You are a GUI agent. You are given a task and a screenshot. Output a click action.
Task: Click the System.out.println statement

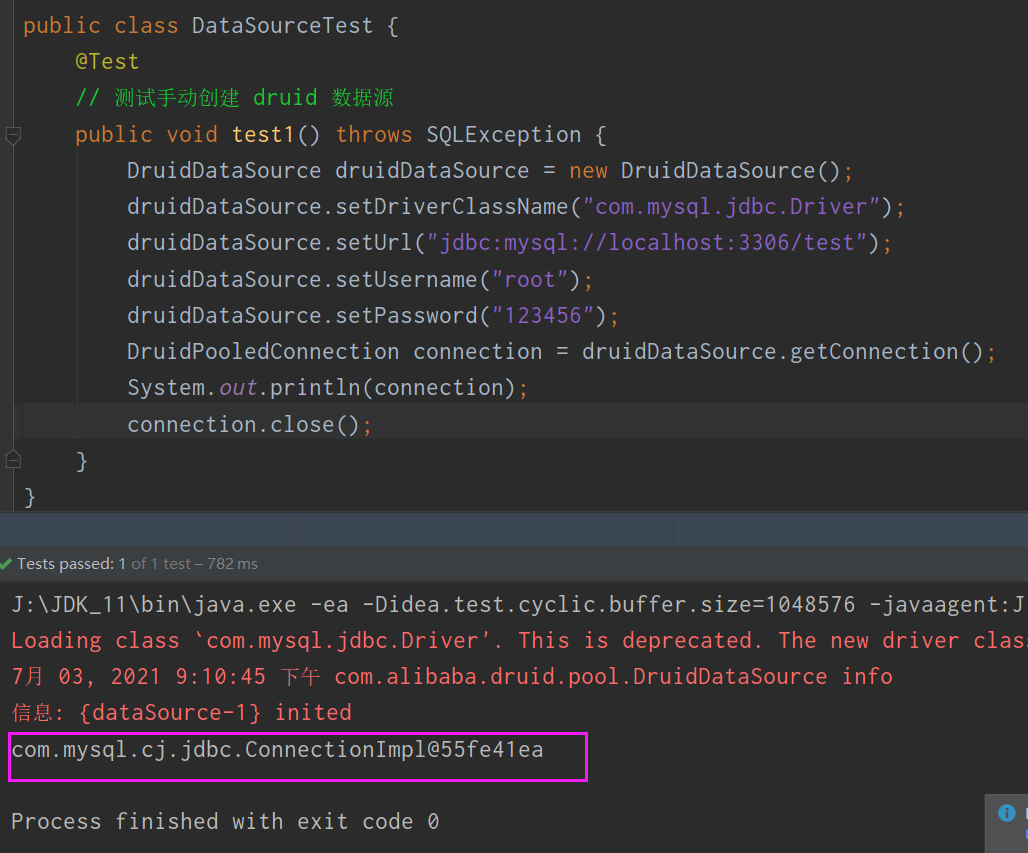pos(327,387)
